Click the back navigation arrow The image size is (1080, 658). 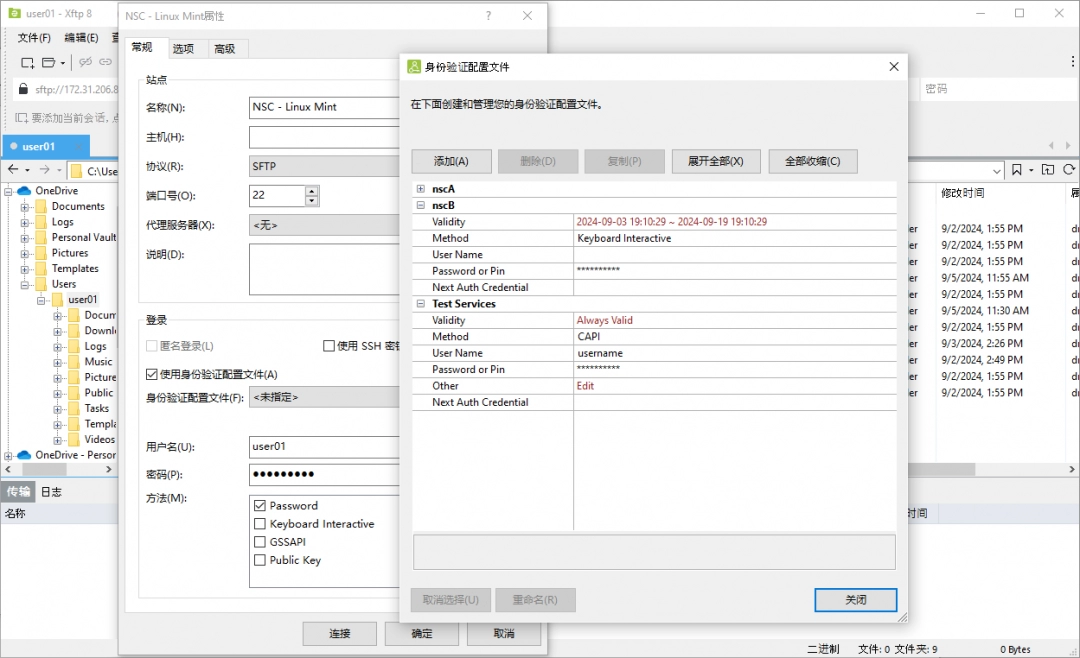point(13,170)
